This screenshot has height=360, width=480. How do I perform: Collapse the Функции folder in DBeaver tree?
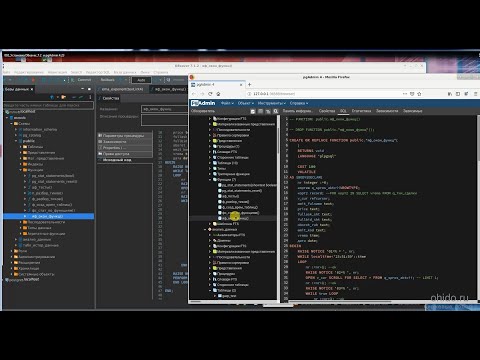tap(21, 170)
